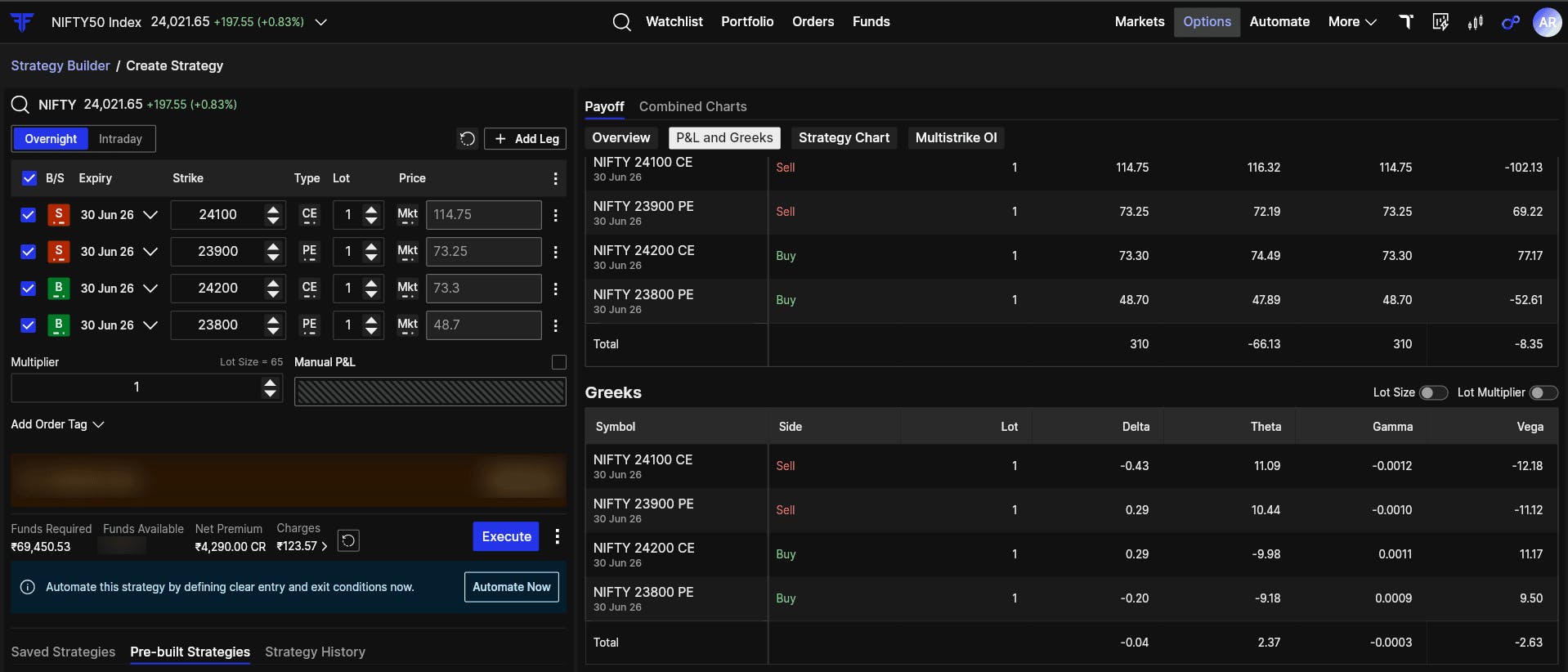Image resolution: width=1568 pixels, height=672 pixels.
Task: Click the brand logo at top-left
Action: [x=22, y=22]
